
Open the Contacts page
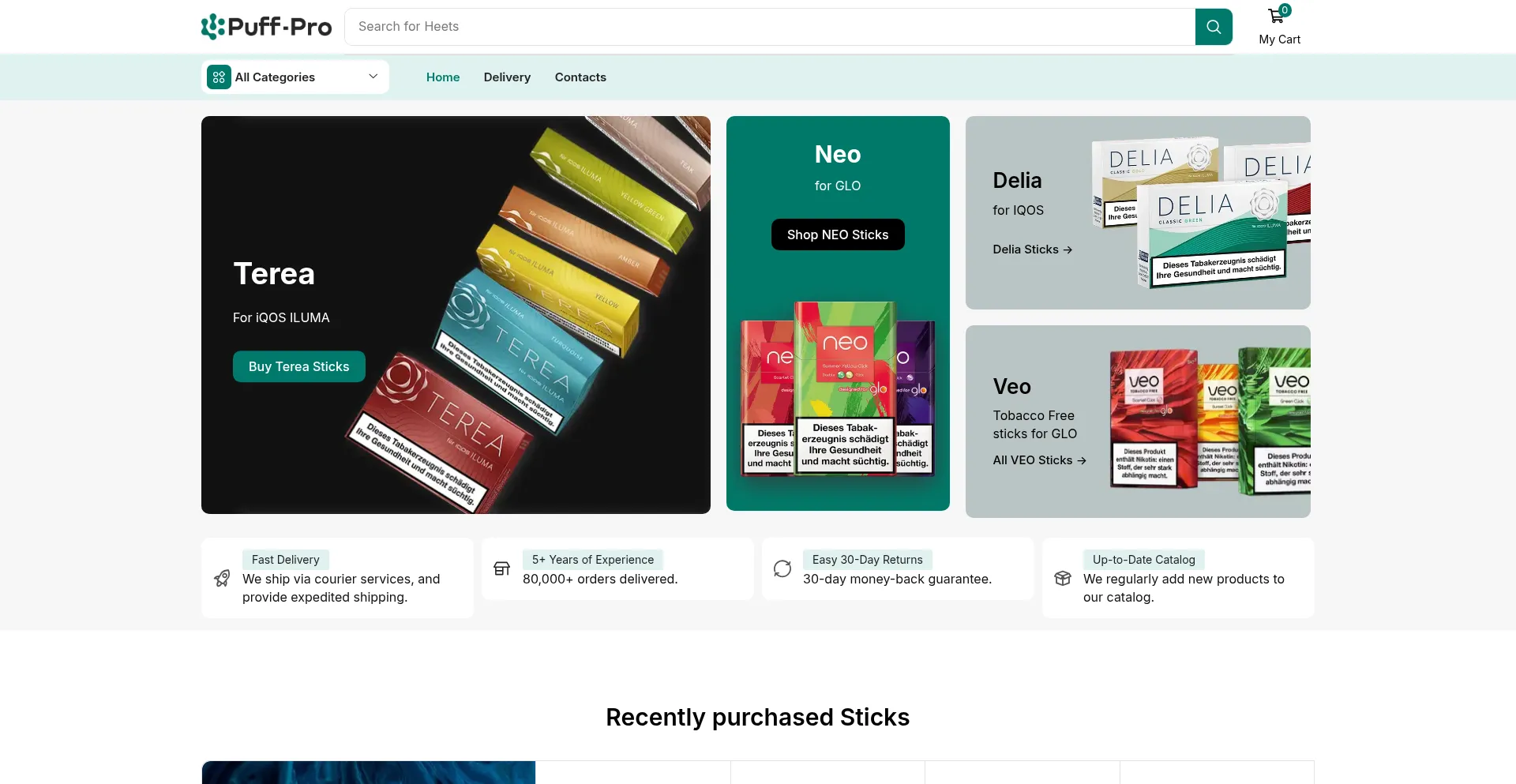(580, 77)
